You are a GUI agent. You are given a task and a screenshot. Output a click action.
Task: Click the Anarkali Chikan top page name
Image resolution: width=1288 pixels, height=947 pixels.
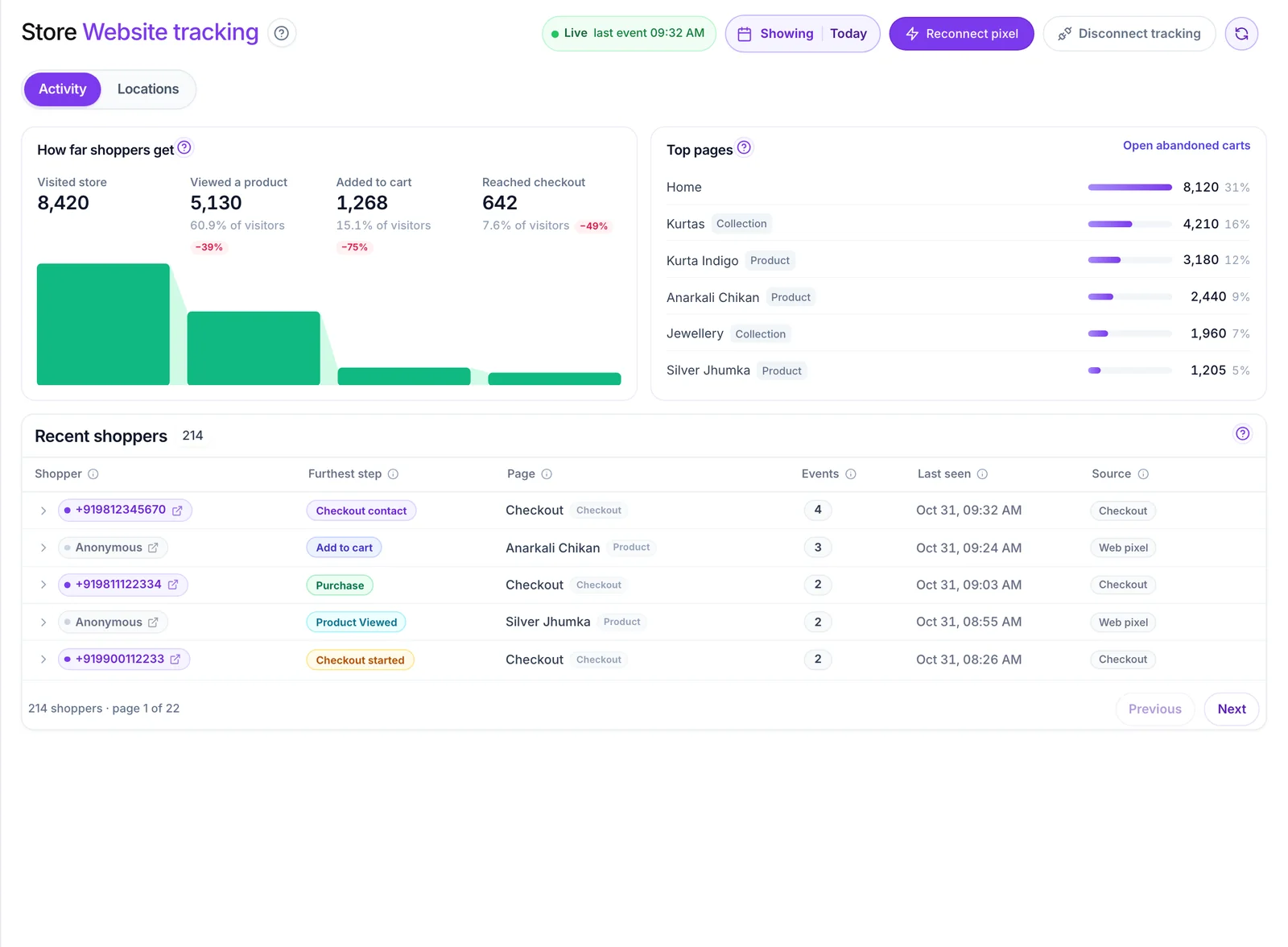pyautogui.click(x=712, y=298)
